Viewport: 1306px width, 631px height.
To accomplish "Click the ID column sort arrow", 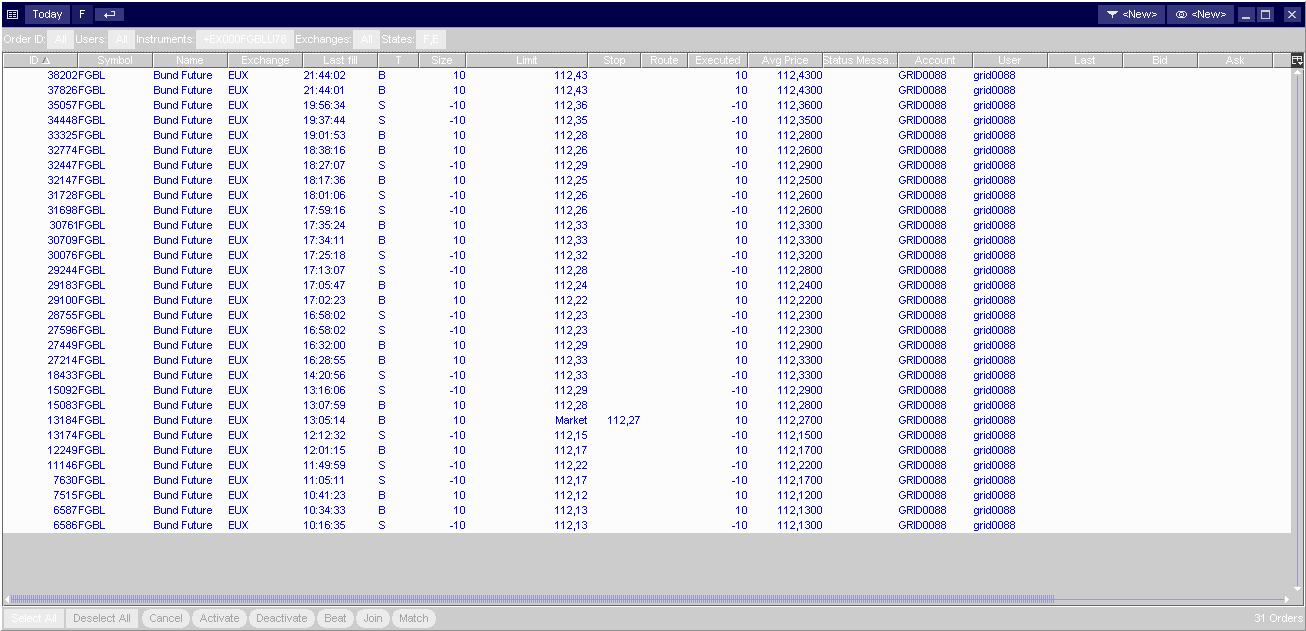I will (45, 61).
